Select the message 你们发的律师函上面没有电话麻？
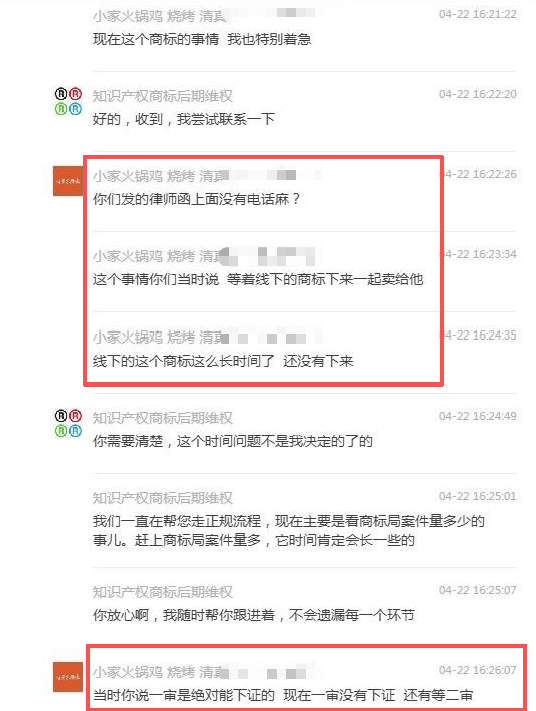Viewport: 536px width, 711px height. [196, 199]
